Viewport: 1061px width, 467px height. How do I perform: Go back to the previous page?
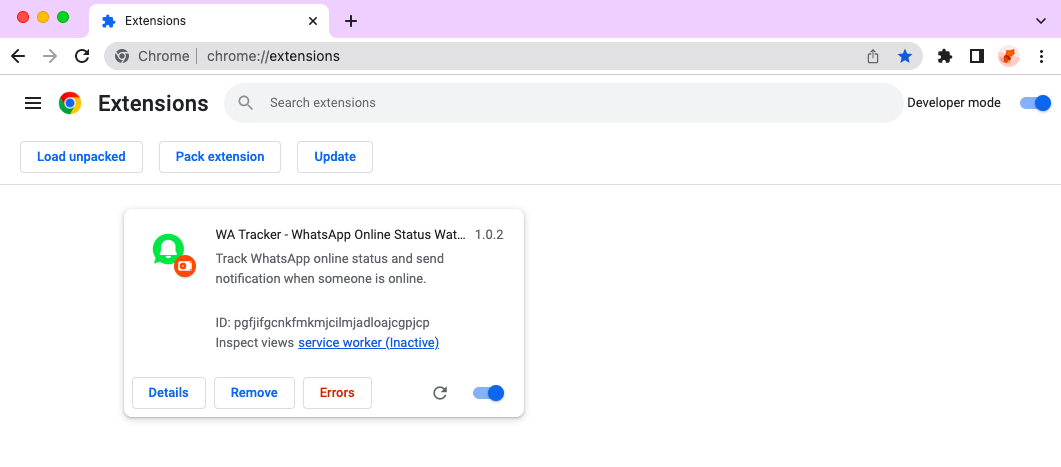click(18, 56)
